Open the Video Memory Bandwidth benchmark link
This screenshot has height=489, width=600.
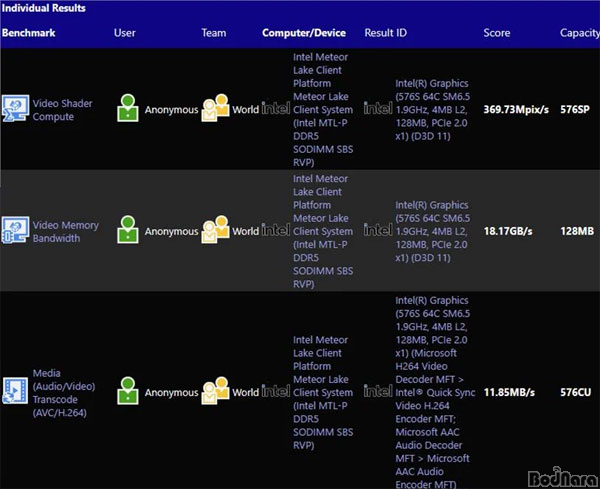[x=65, y=231]
